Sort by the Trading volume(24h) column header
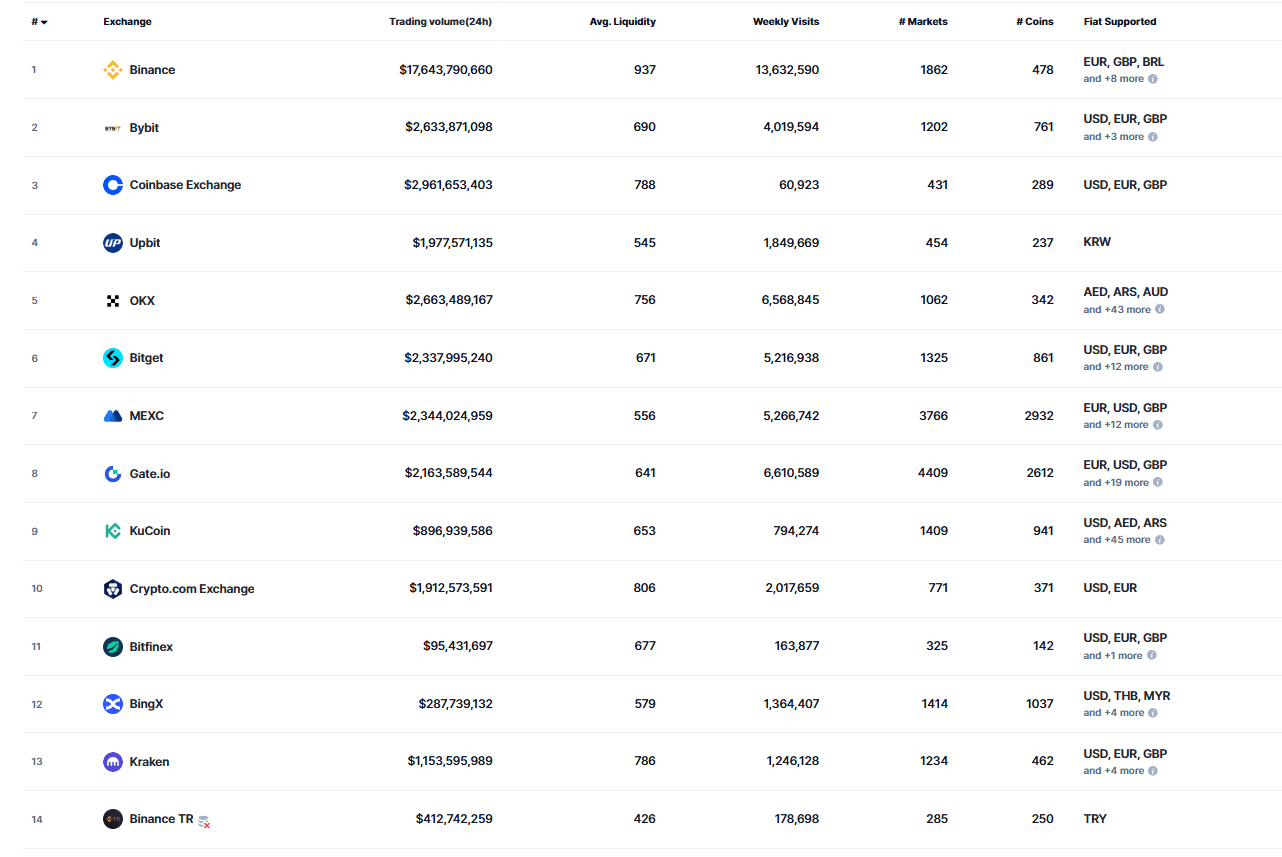Viewport: 1282px width, 857px height. pyautogui.click(x=441, y=21)
